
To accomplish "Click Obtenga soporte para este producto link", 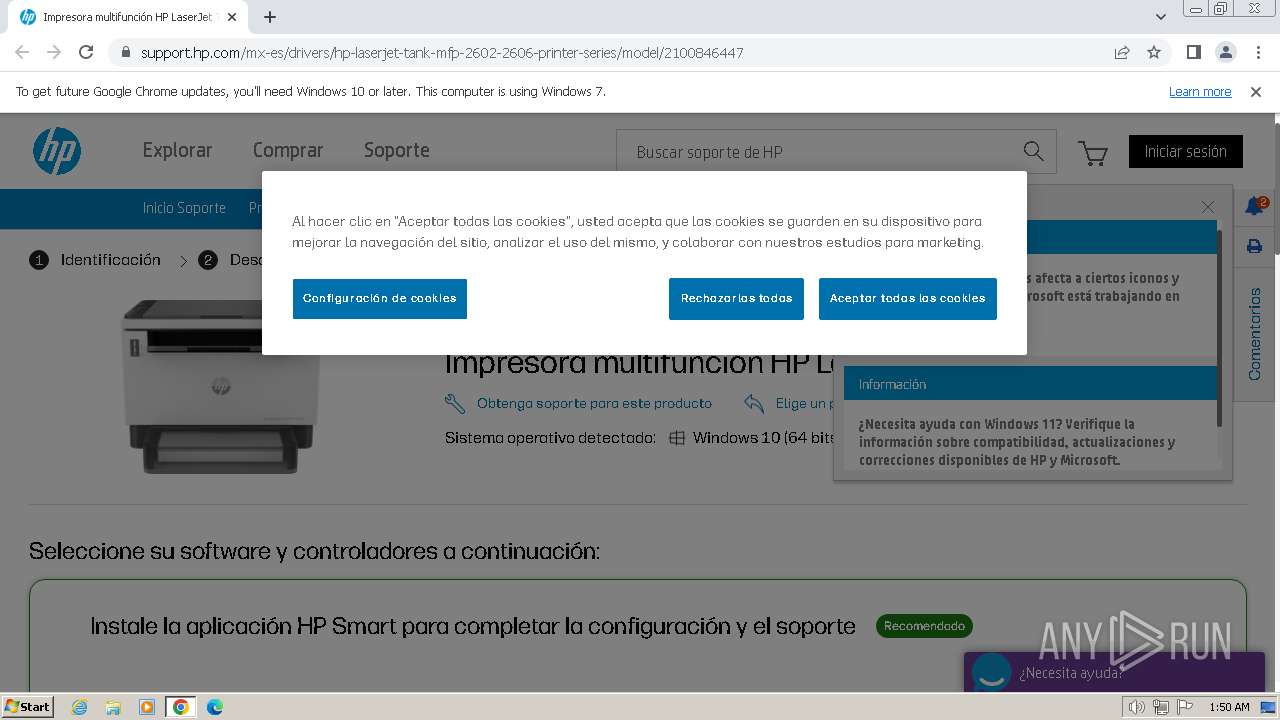I will (x=594, y=403).
